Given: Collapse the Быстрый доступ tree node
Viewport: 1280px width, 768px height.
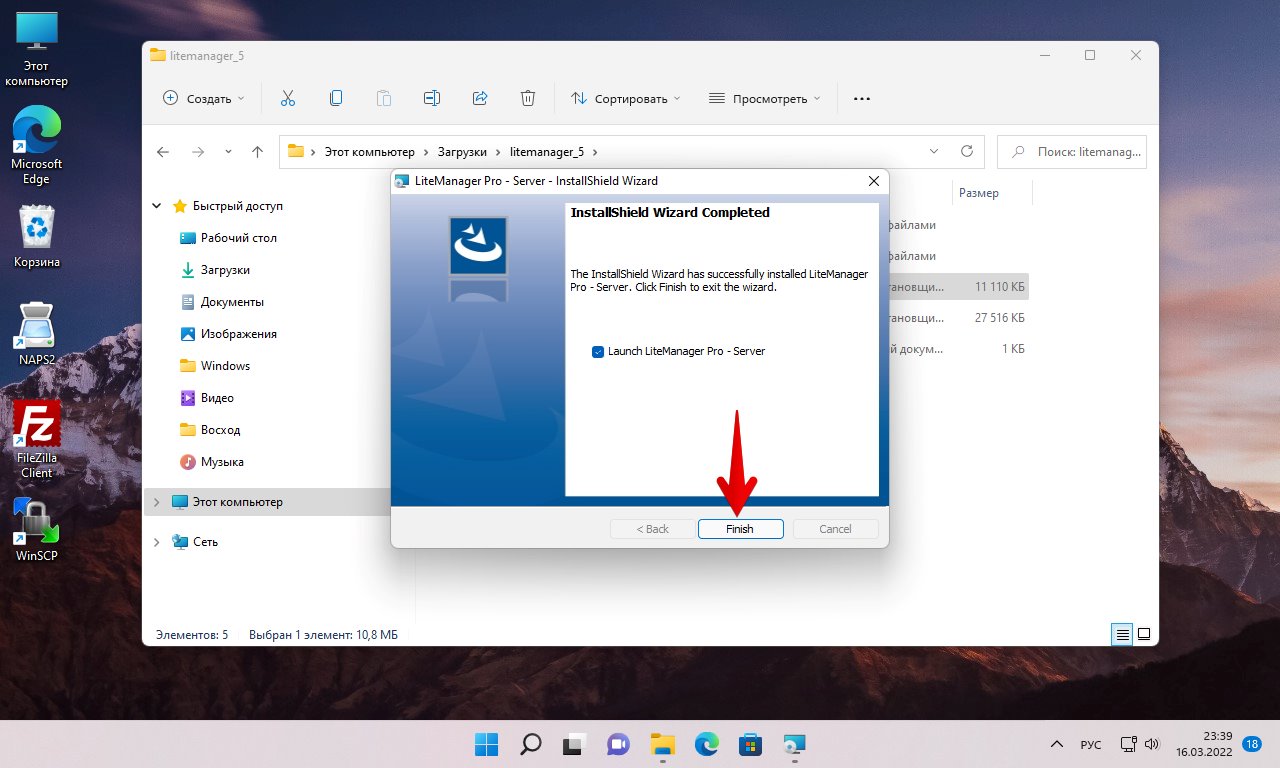Looking at the screenshot, I should click(x=156, y=206).
